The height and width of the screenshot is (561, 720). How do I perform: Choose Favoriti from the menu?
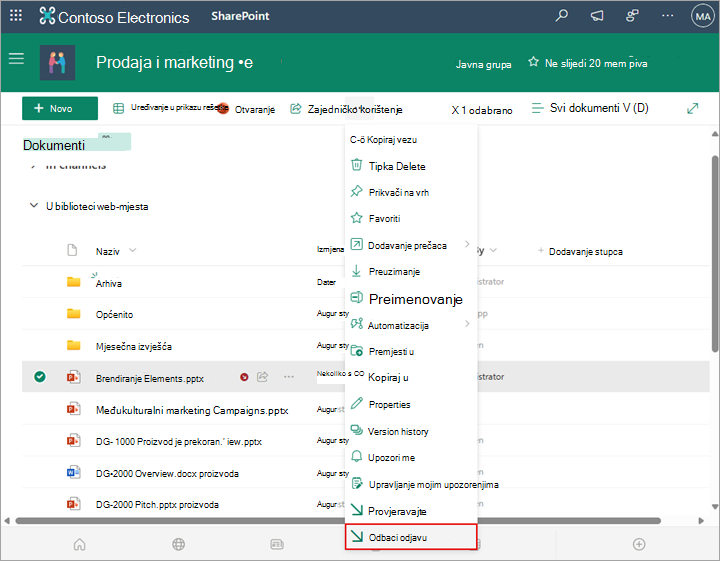411,219
